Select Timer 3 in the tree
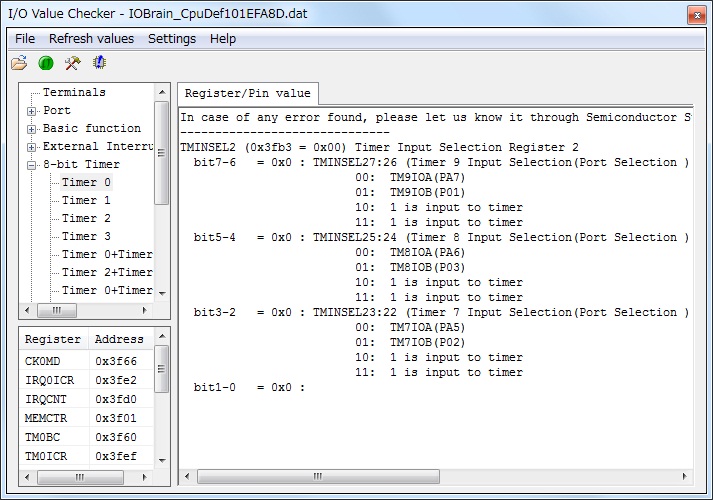The image size is (713, 500). coord(86,236)
